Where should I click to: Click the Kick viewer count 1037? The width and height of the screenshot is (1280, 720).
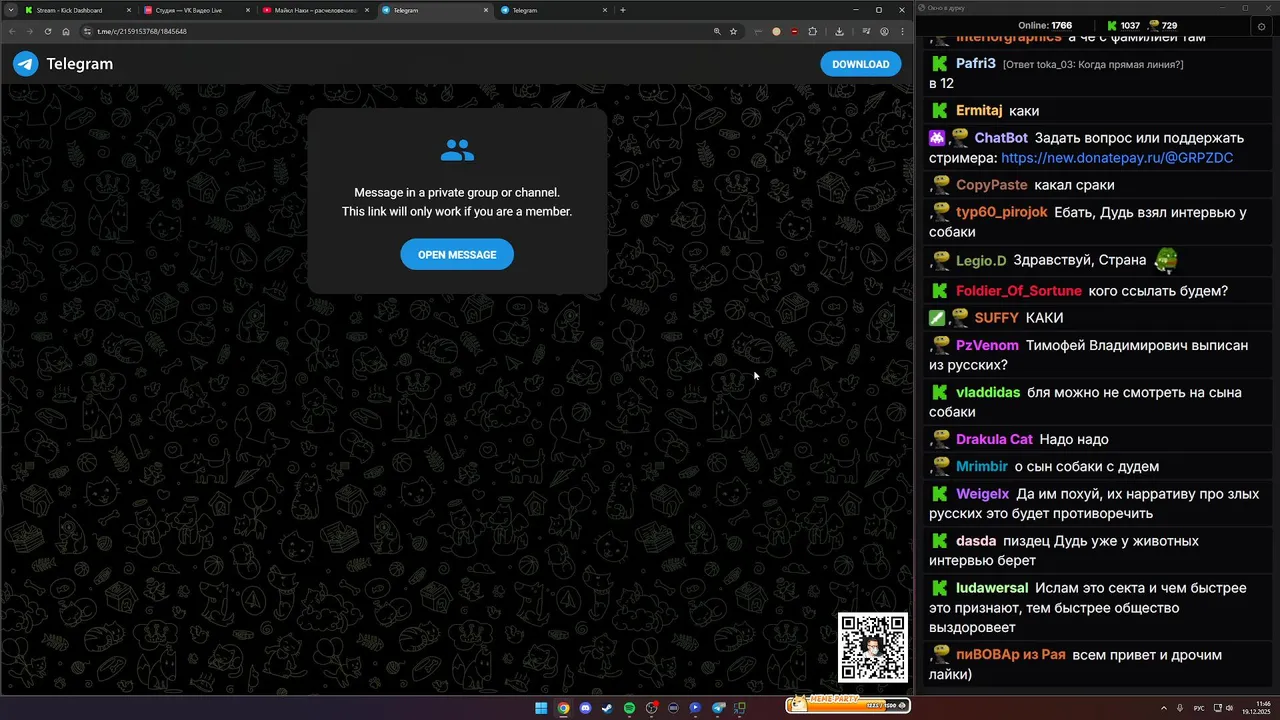pyautogui.click(x=1123, y=25)
